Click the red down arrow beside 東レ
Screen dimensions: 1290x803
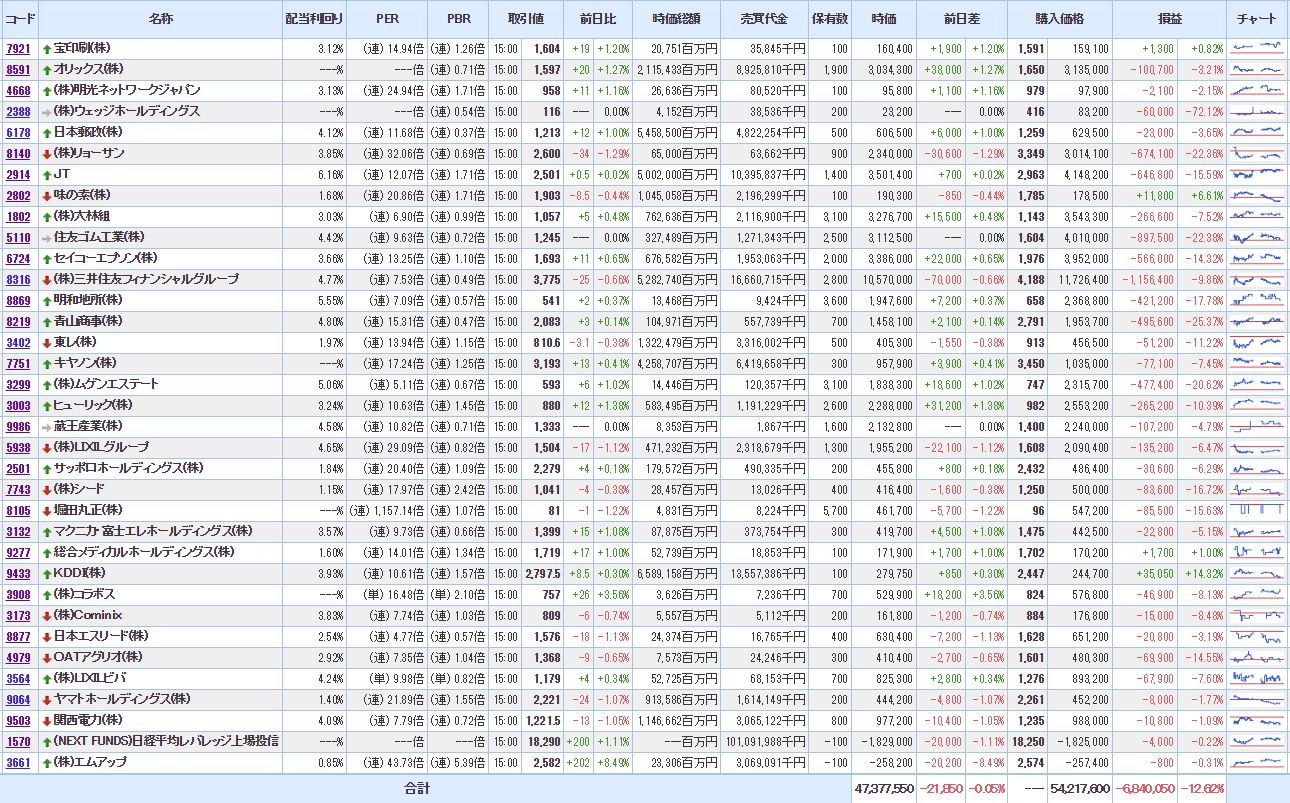point(47,343)
